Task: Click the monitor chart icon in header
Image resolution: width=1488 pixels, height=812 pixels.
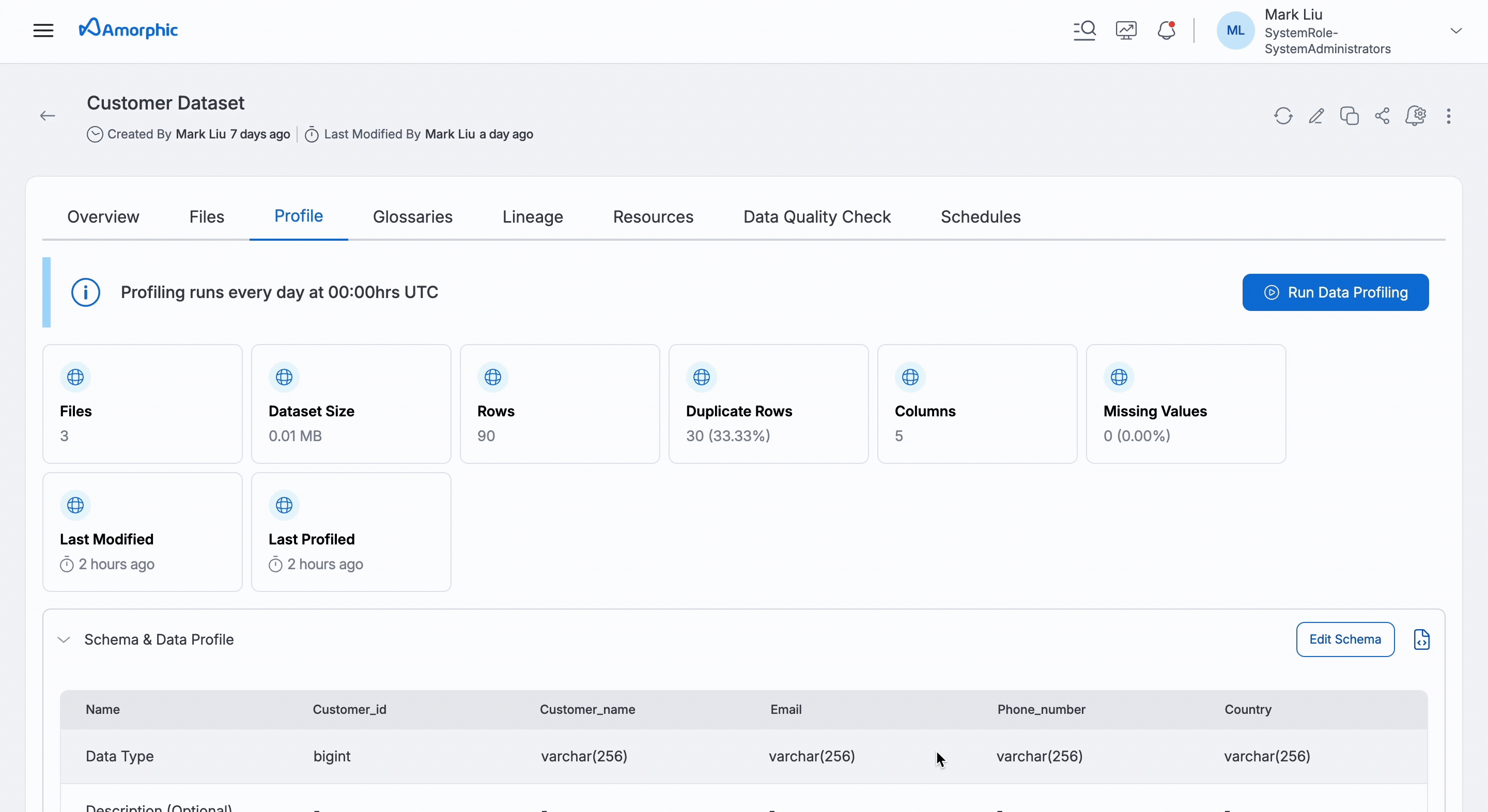Action: coord(1126,30)
